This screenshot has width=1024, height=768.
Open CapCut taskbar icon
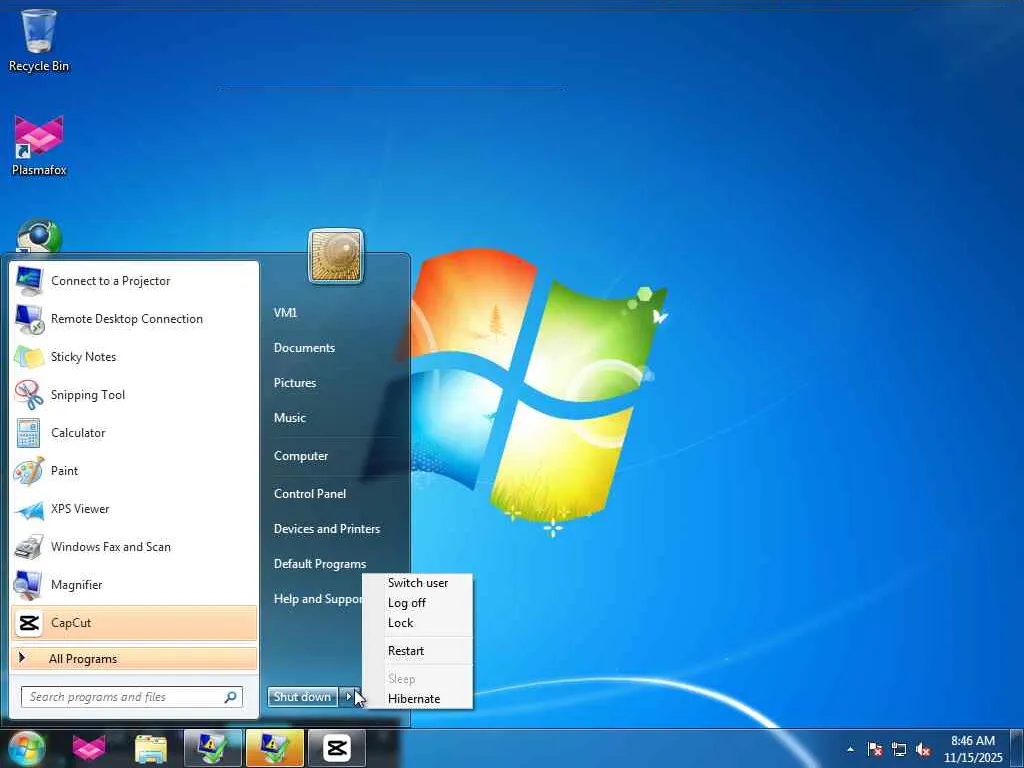click(x=337, y=748)
